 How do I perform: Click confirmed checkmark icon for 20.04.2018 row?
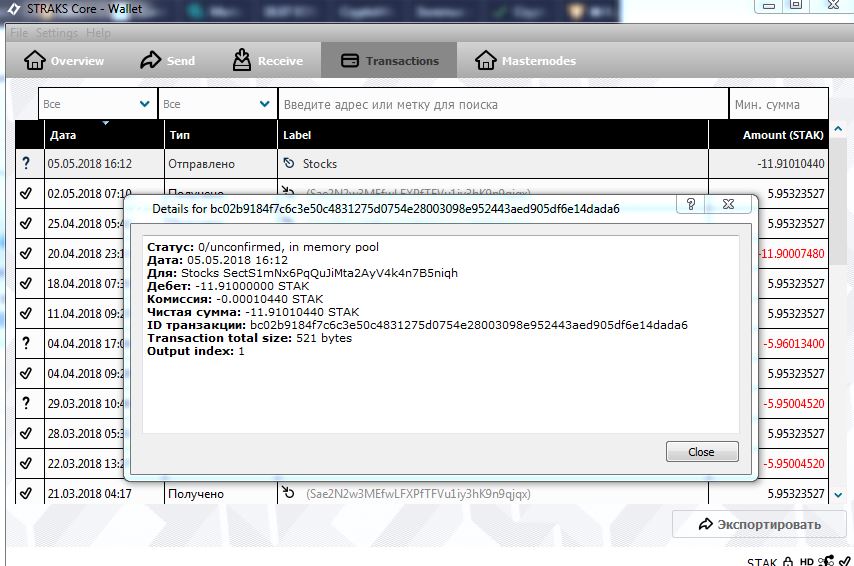pos(26,253)
